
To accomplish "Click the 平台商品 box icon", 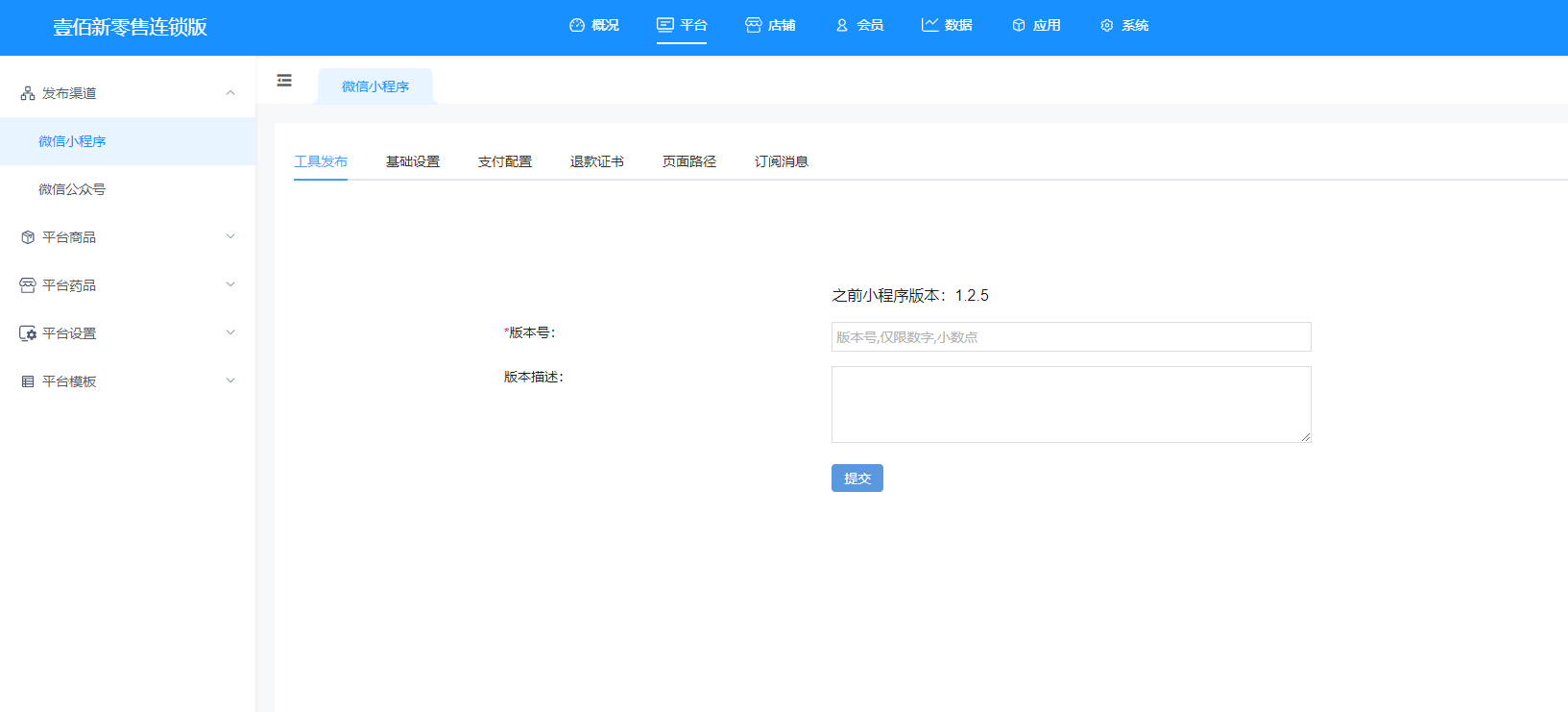I will pyautogui.click(x=28, y=237).
